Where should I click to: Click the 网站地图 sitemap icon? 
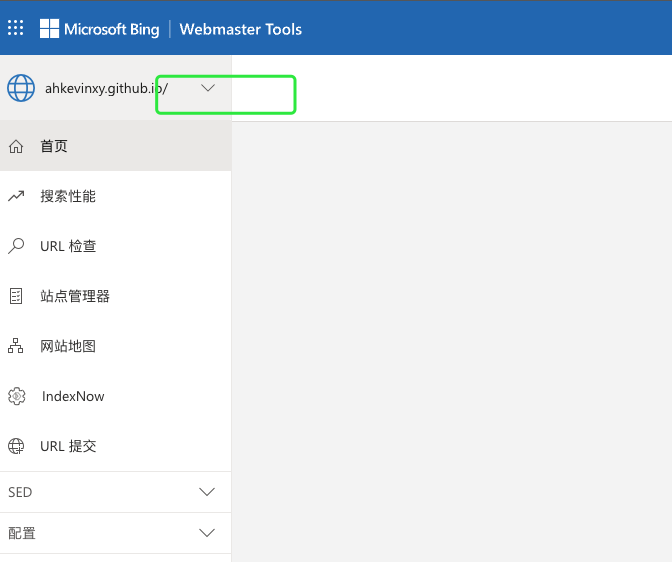(16, 346)
